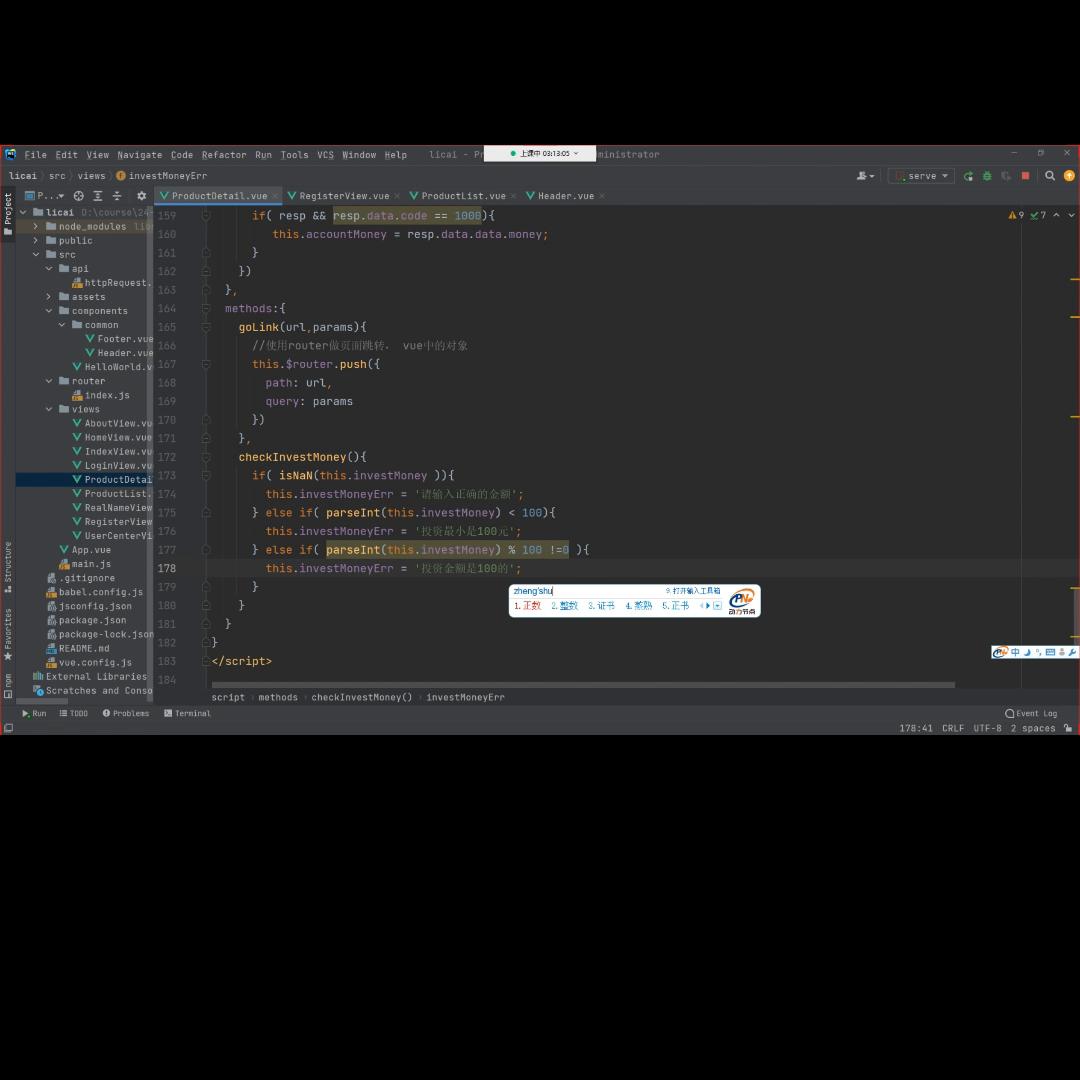The width and height of the screenshot is (1080, 1080).
Task: Open the Refactor menu
Action: pos(223,155)
